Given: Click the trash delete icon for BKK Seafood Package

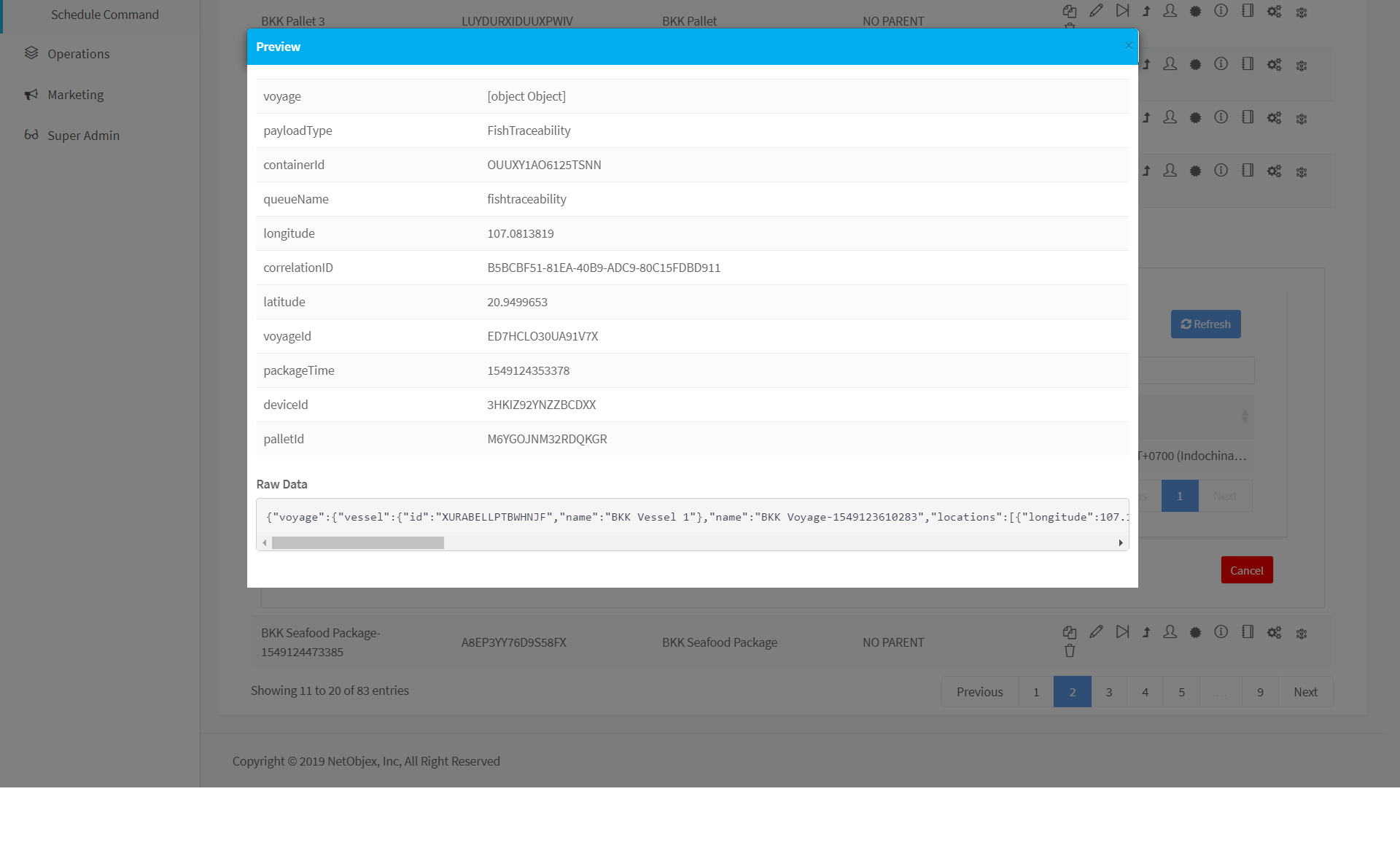Looking at the screenshot, I should click(x=1070, y=651).
